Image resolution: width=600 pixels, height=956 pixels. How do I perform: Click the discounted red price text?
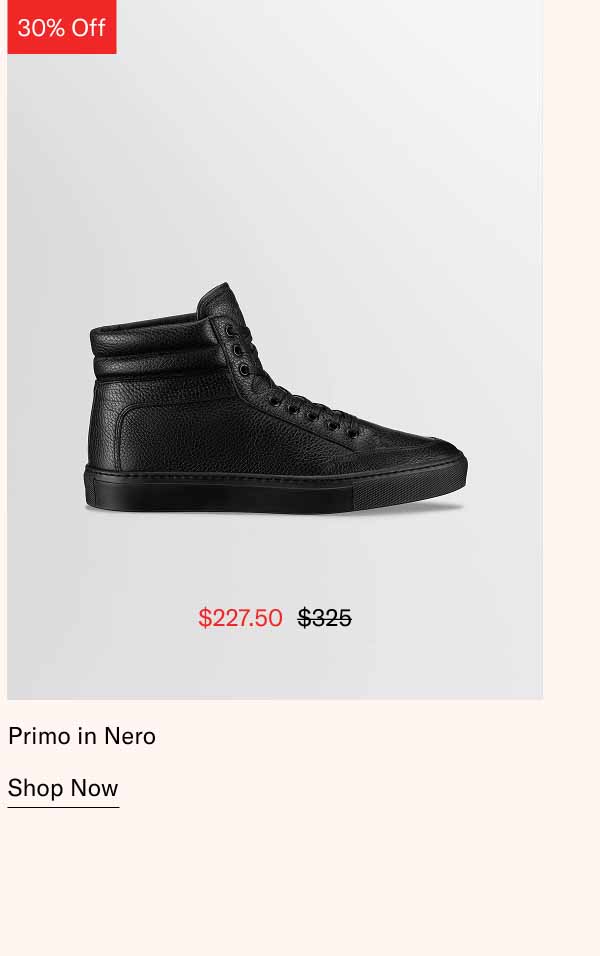240,618
